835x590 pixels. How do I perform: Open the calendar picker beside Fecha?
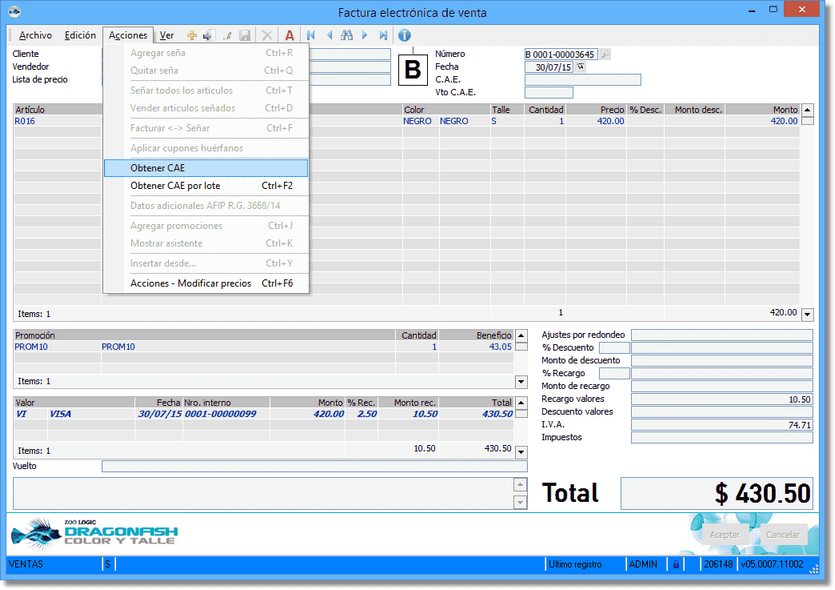[581, 67]
